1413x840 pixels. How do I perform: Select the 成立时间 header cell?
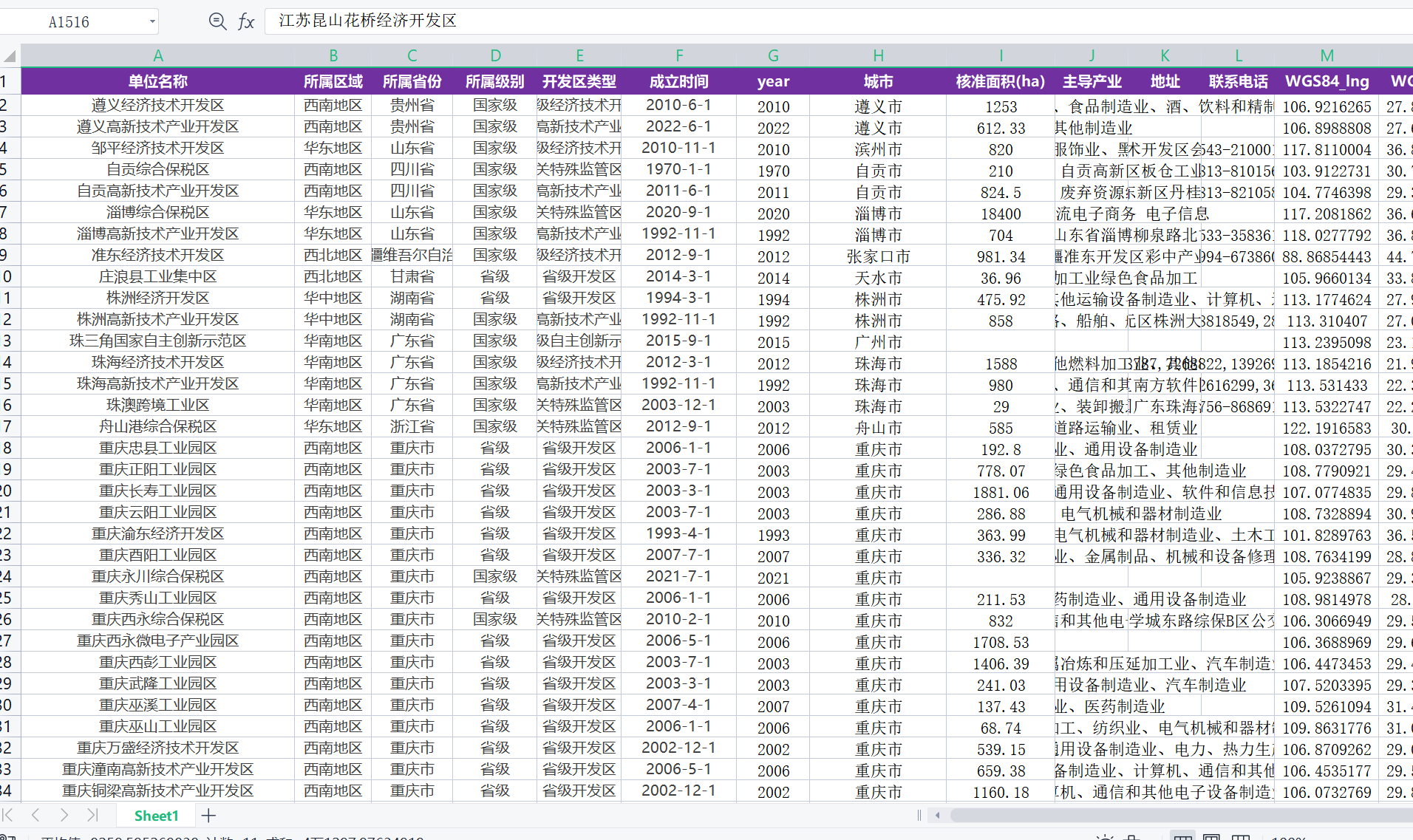click(x=678, y=81)
